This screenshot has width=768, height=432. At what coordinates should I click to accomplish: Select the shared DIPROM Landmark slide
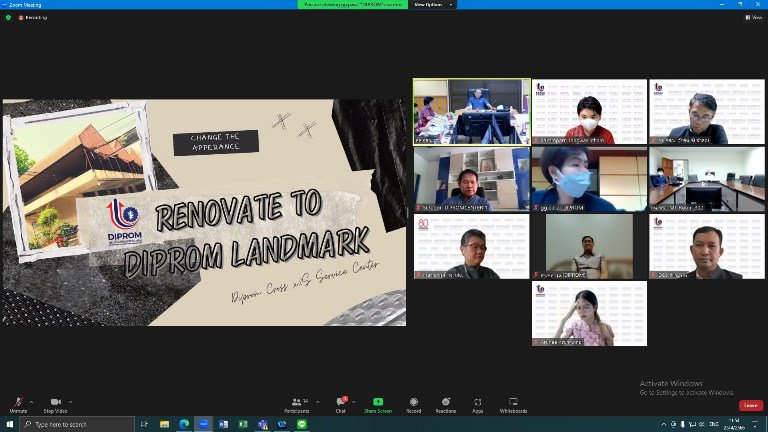pos(204,213)
